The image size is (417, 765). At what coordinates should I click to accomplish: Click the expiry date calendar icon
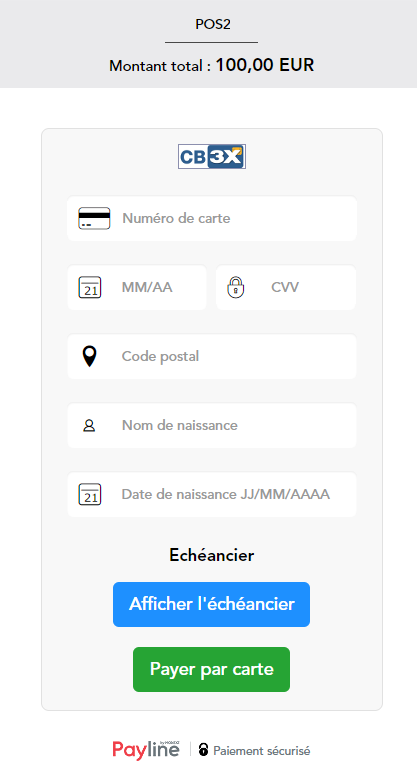click(90, 287)
